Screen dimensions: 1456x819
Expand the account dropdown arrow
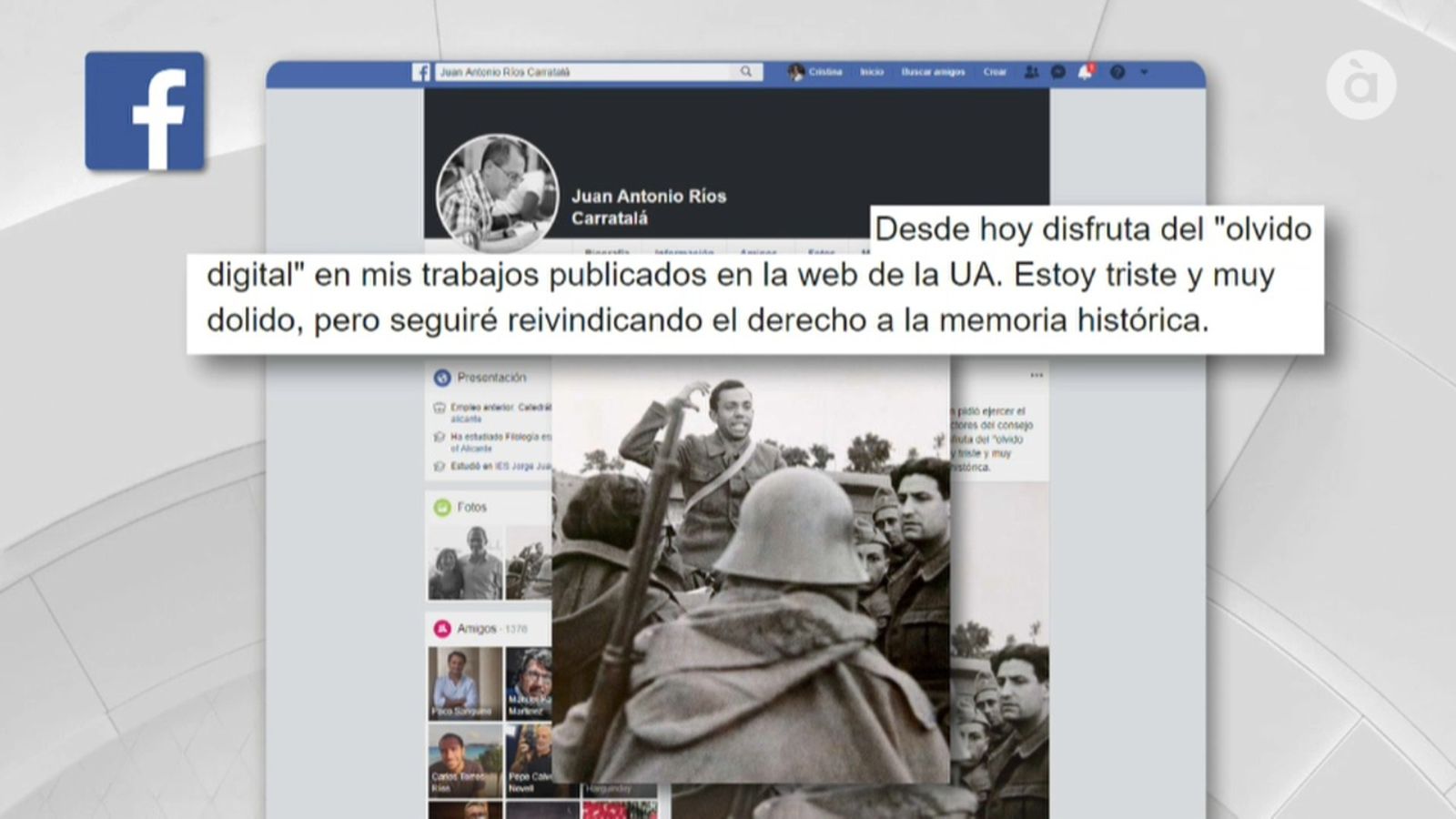(1144, 72)
